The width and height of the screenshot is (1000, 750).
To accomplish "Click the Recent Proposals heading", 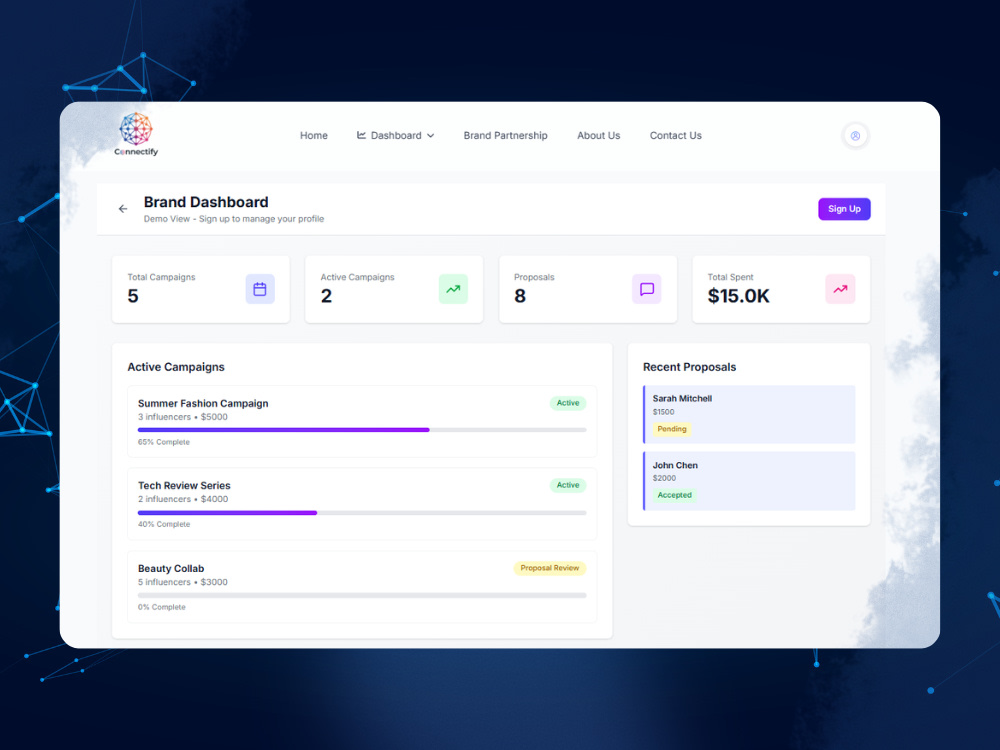I will pyautogui.click(x=689, y=367).
